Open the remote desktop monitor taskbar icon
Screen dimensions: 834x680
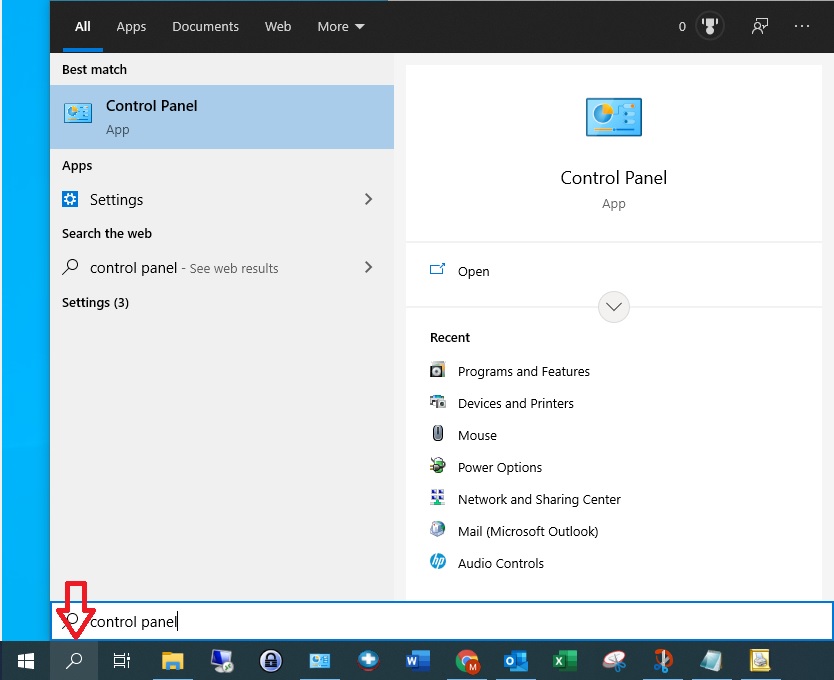click(x=222, y=661)
